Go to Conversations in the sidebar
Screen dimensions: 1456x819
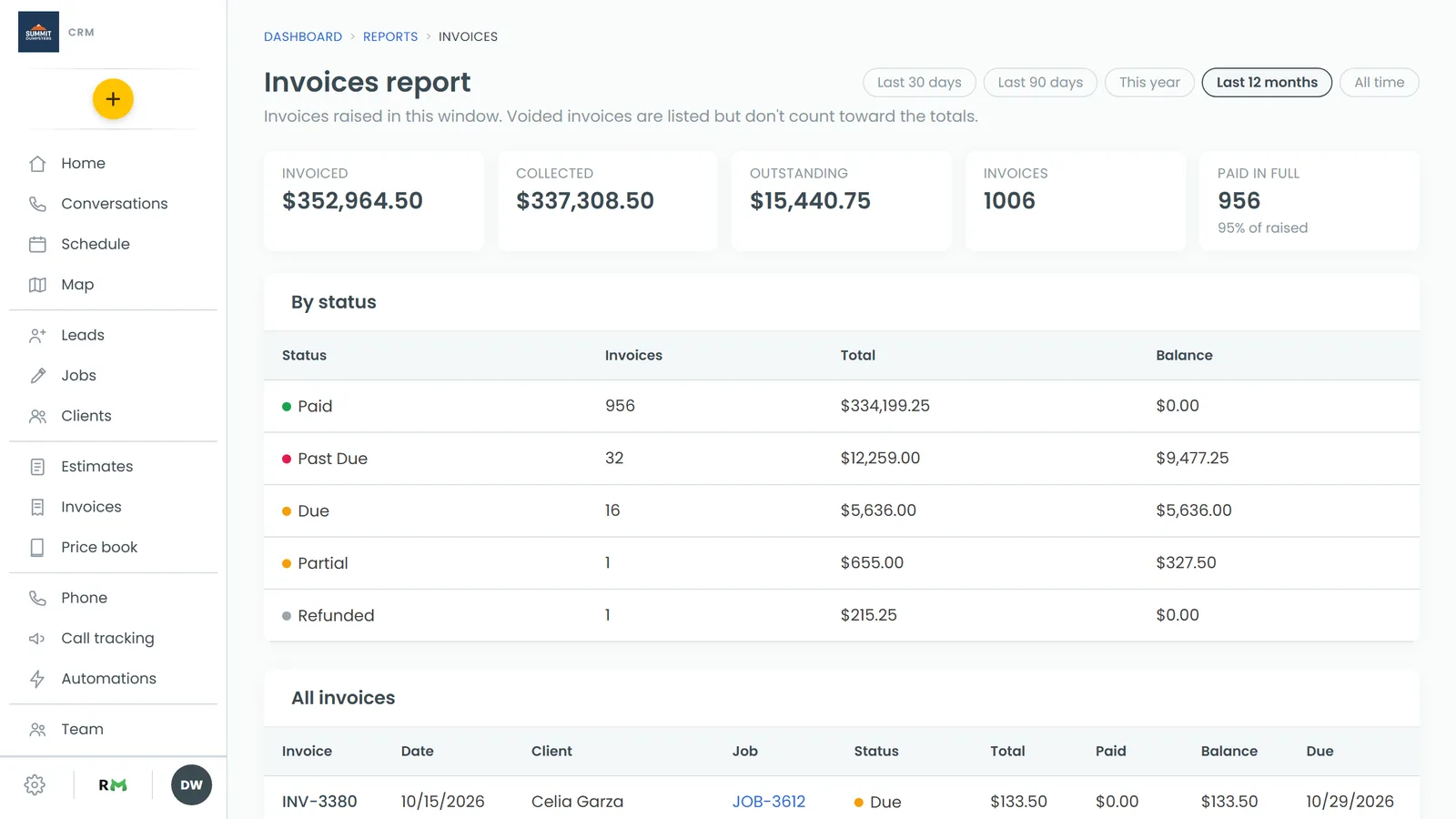click(113, 204)
